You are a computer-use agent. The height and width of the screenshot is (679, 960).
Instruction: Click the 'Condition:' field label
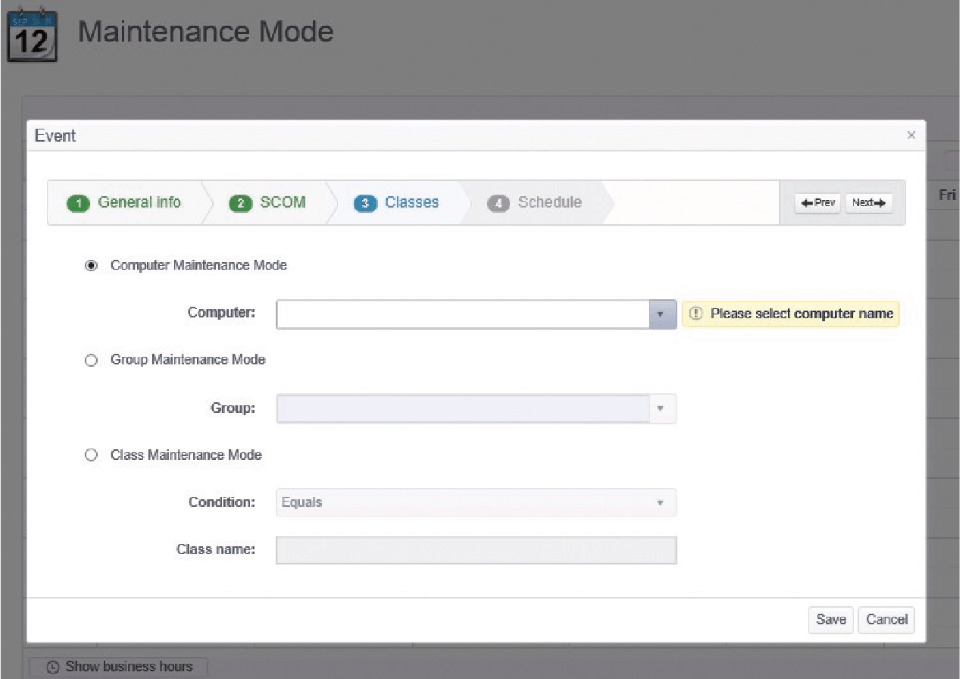(x=222, y=502)
